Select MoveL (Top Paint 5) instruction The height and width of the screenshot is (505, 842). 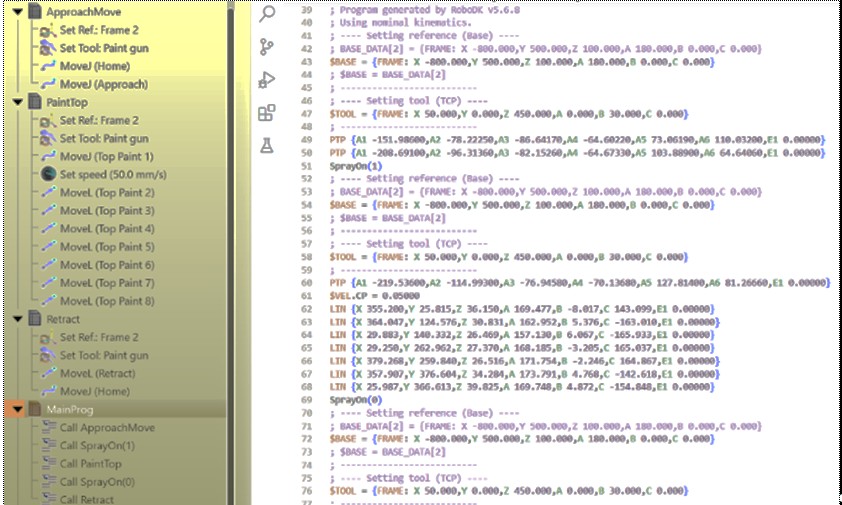tap(107, 247)
